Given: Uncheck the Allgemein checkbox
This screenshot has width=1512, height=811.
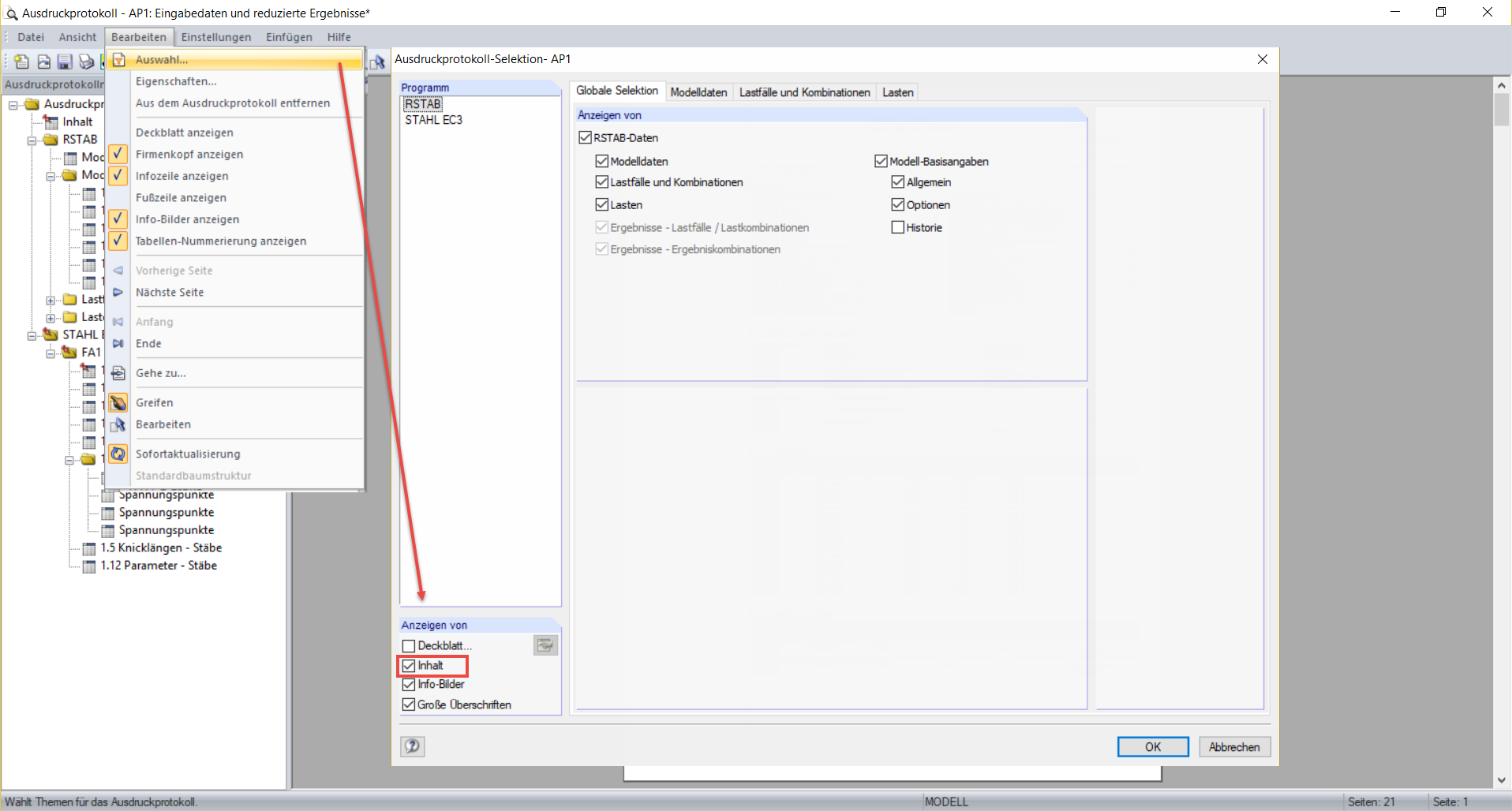Looking at the screenshot, I should click(x=898, y=182).
